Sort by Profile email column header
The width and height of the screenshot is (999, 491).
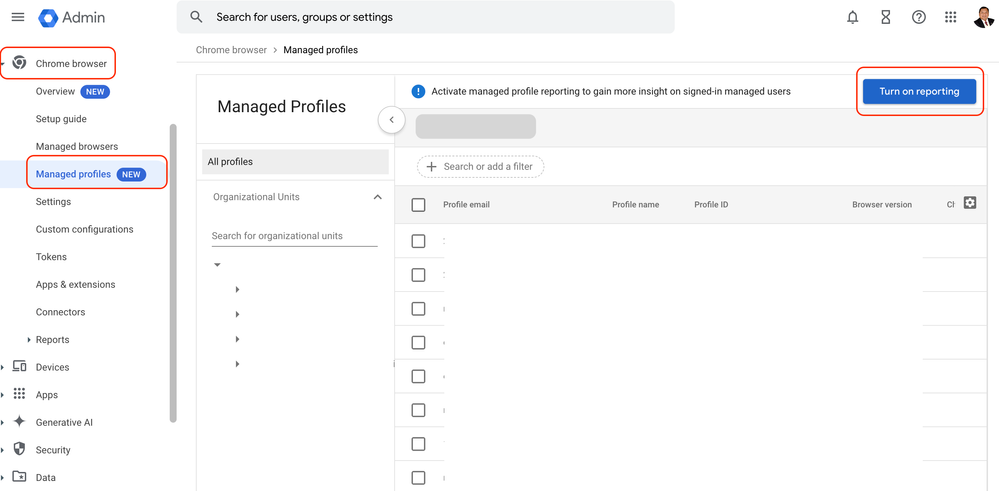(466, 204)
